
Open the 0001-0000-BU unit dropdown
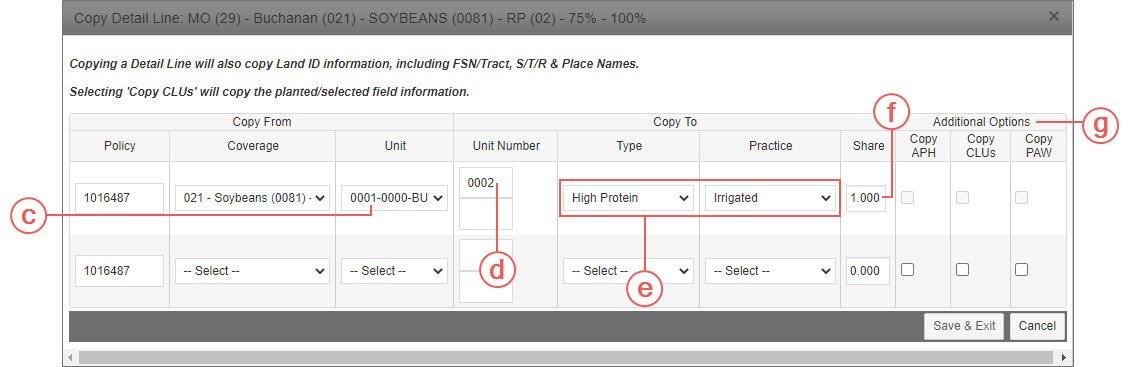pos(394,198)
